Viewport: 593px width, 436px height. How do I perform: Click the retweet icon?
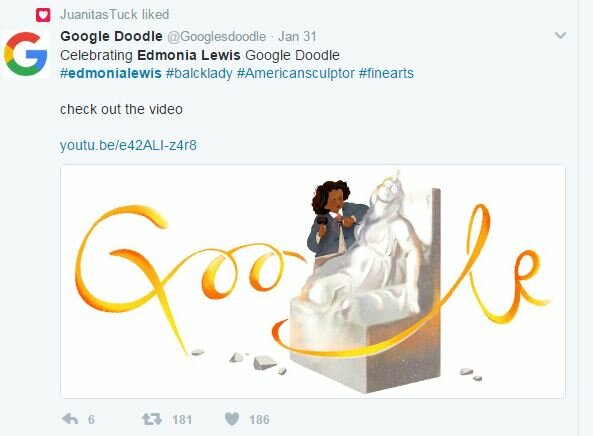152,419
